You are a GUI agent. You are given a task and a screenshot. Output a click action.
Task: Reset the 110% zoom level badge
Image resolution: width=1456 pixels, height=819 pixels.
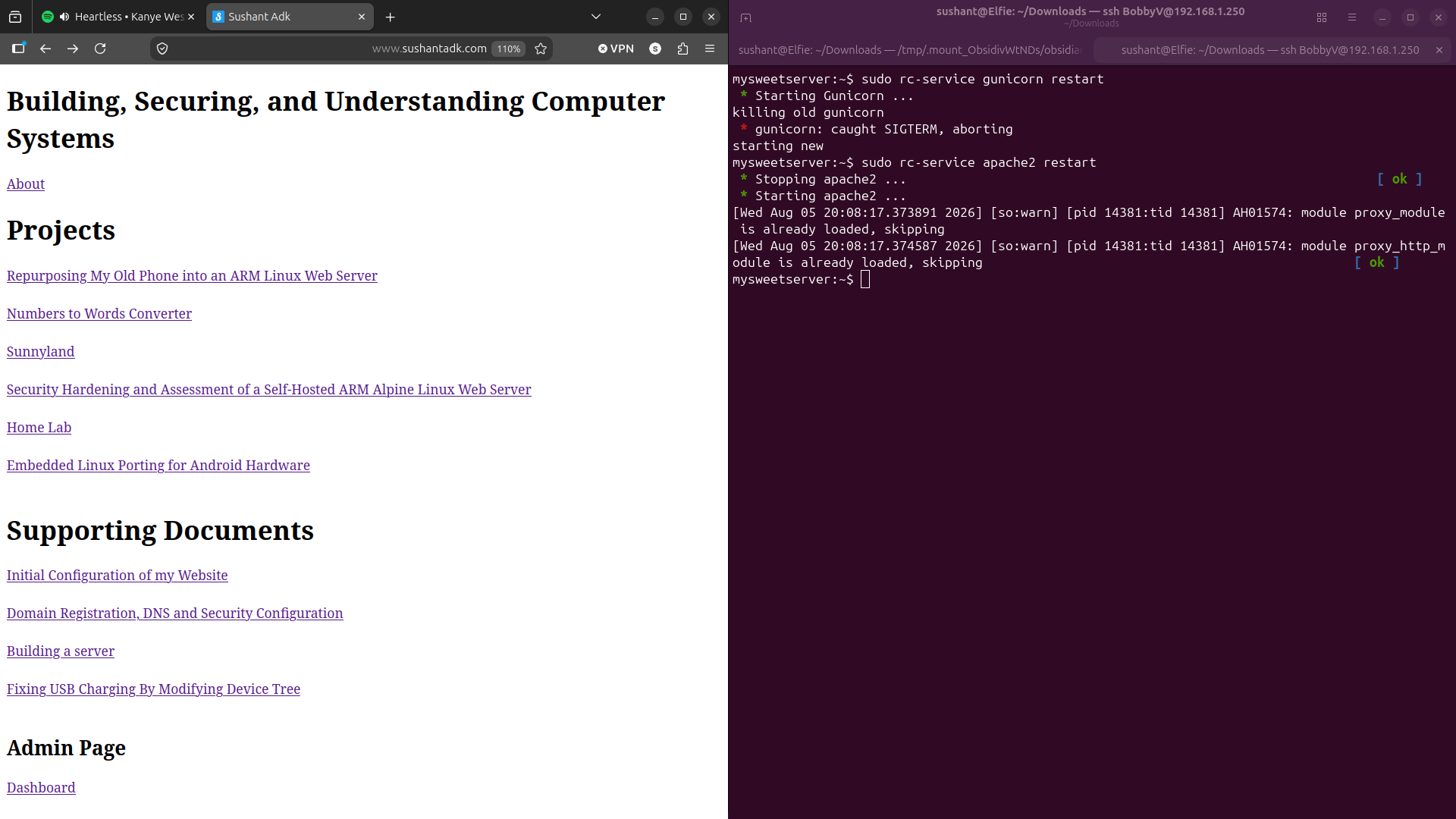click(508, 49)
